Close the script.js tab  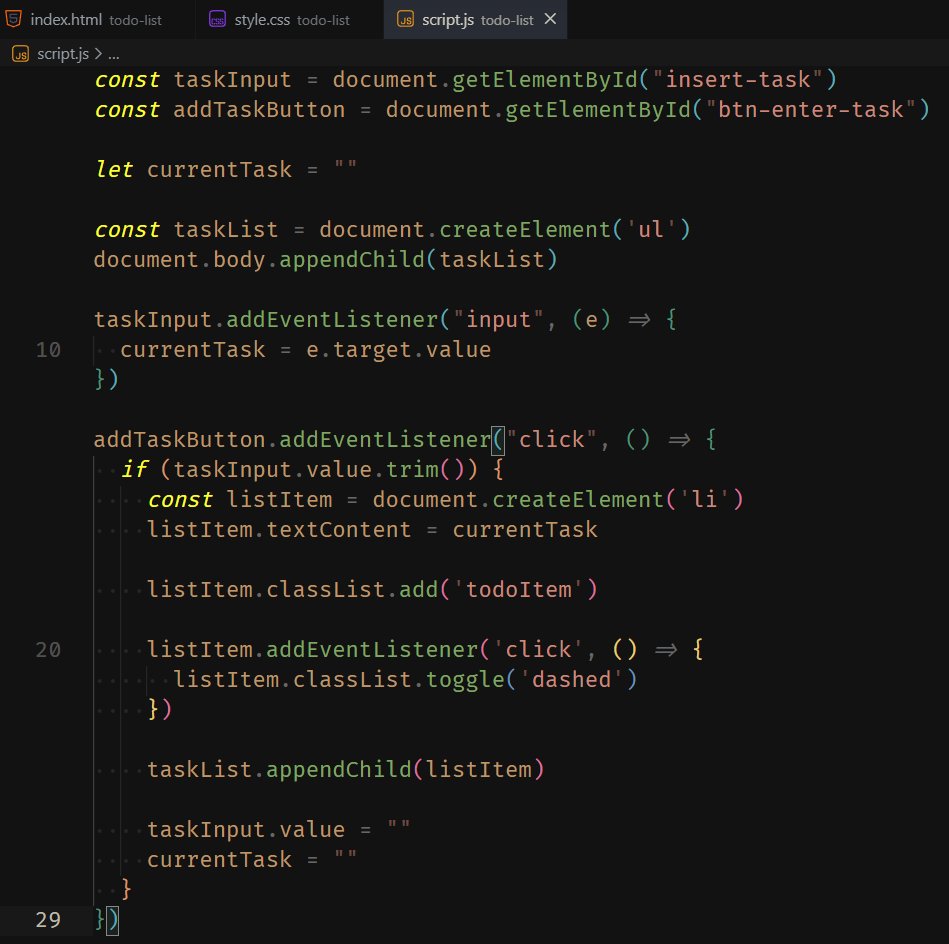pos(550,19)
